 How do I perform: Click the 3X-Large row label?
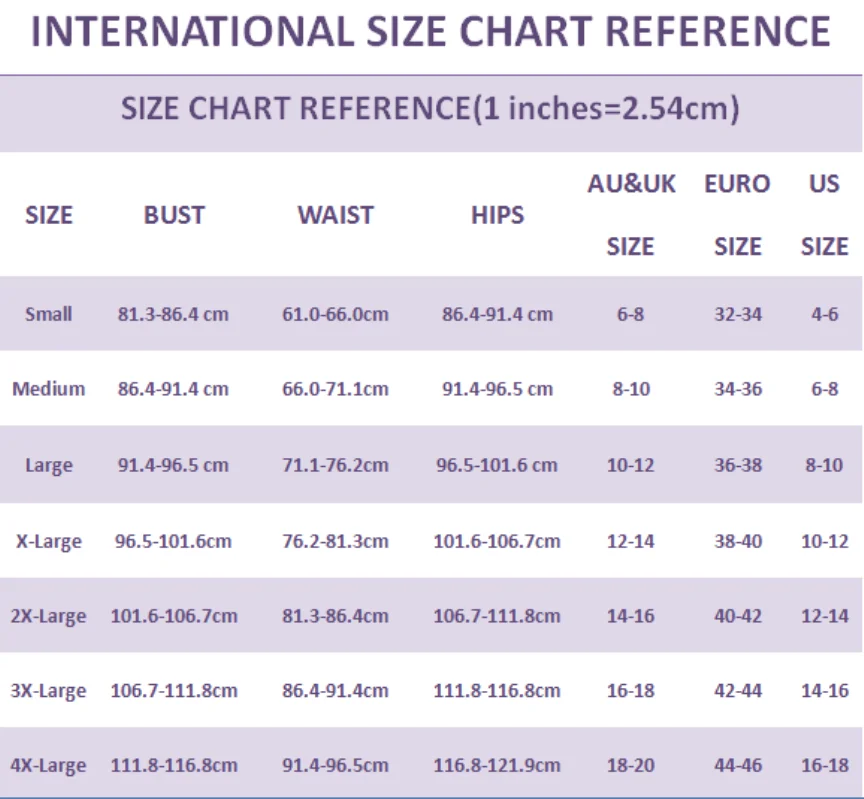tap(49, 691)
